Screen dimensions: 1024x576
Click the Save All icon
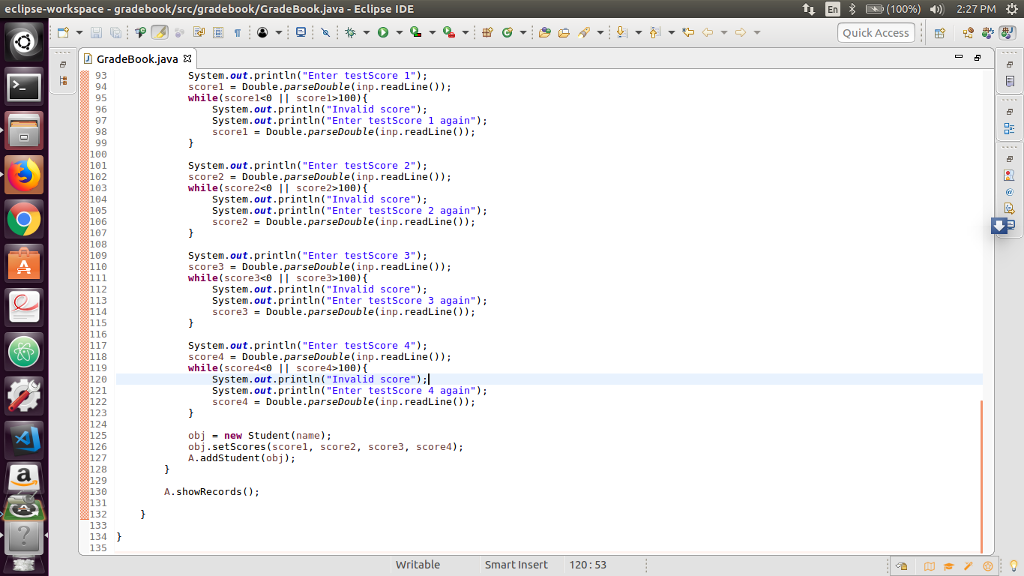coord(116,32)
